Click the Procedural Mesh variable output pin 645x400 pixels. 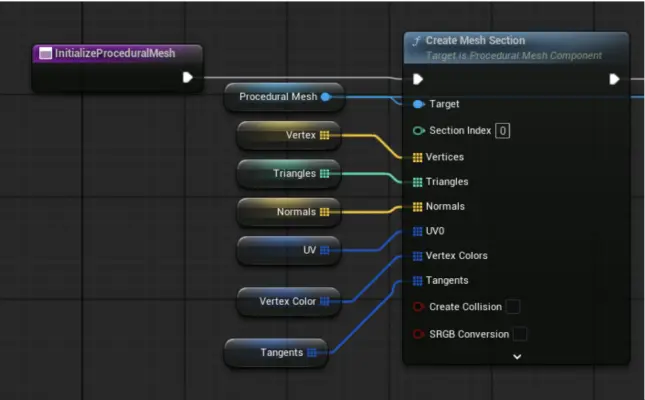click(x=326, y=97)
